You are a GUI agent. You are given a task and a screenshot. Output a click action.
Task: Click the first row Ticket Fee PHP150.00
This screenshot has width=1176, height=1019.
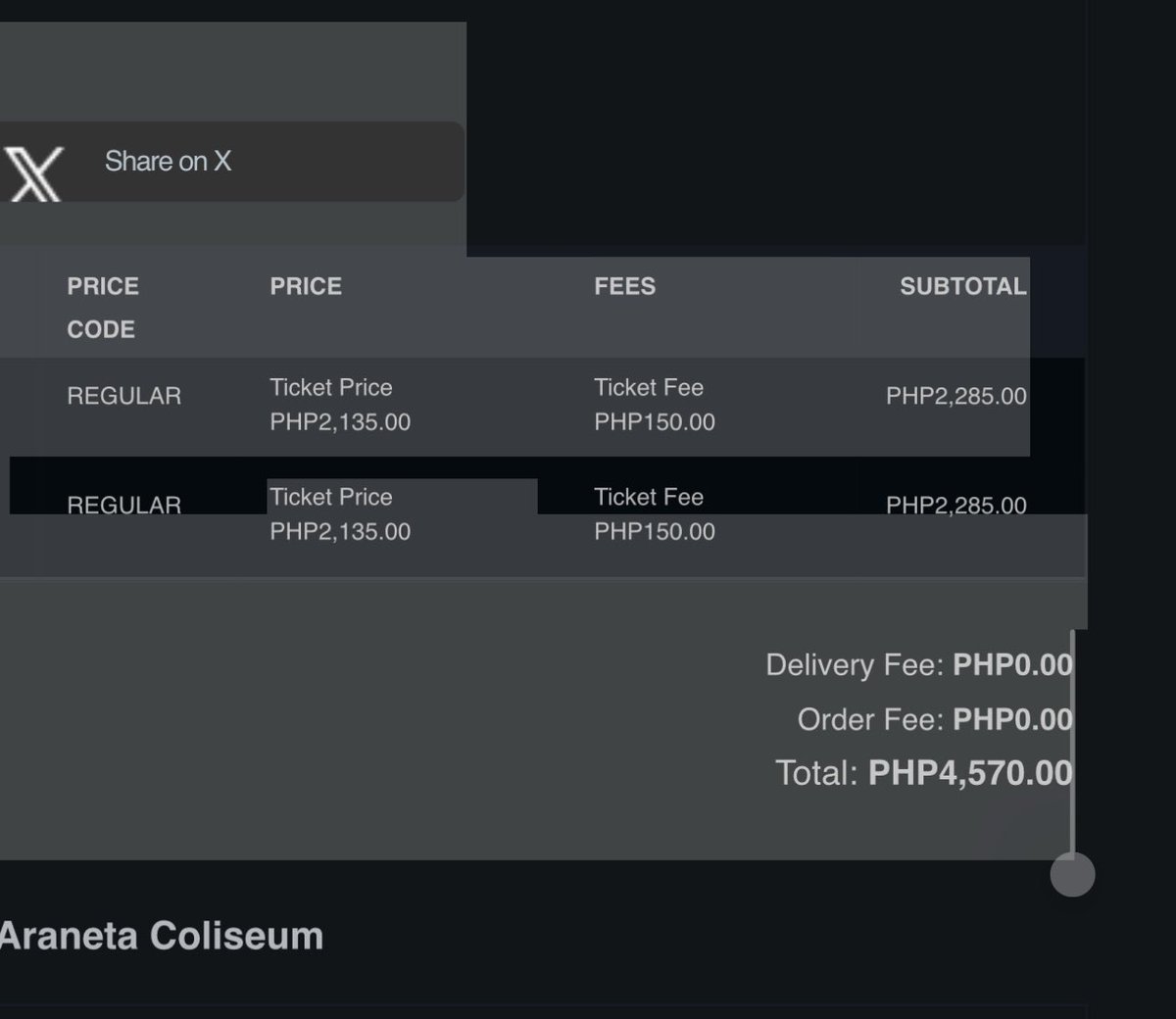point(655,405)
